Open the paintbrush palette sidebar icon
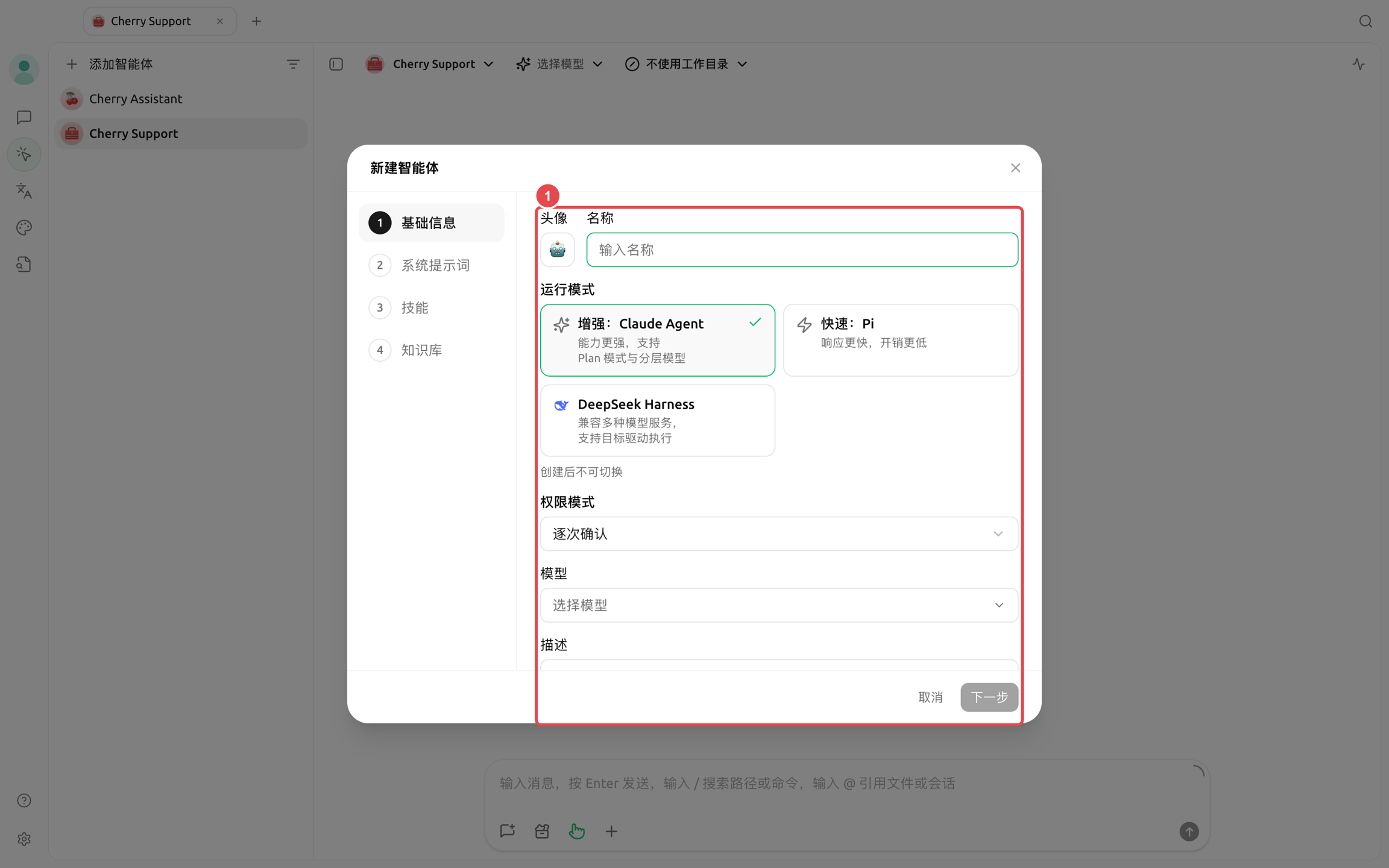Image resolution: width=1389 pixels, height=868 pixels. tap(24, 228)
